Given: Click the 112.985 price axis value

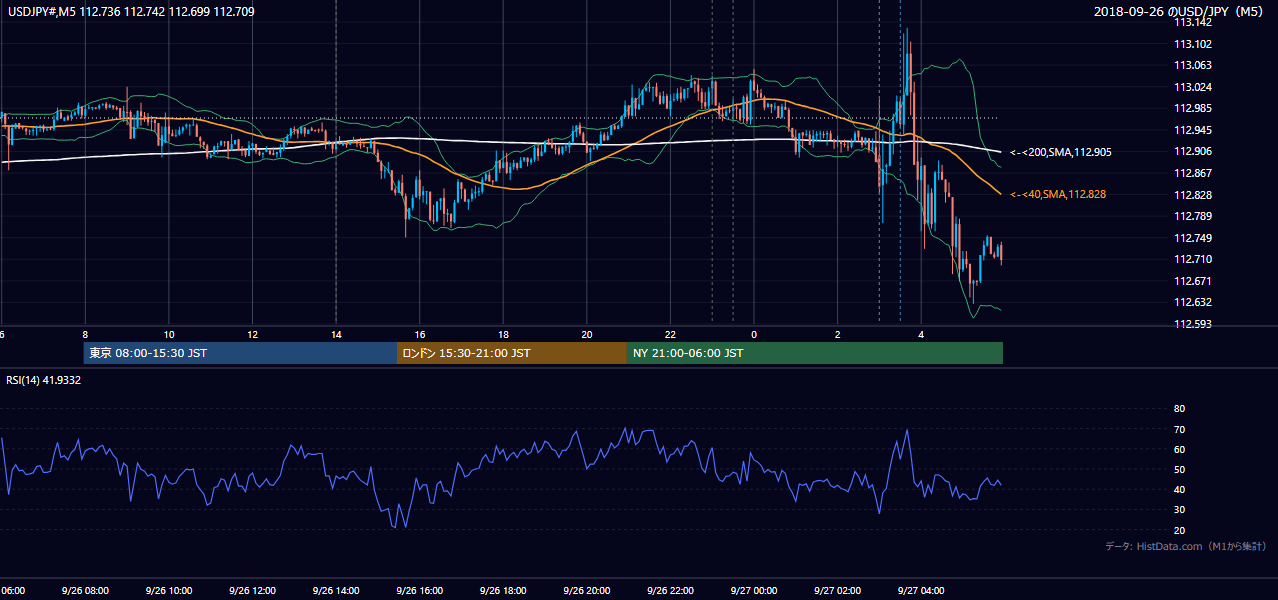Looking at the screenshot, I should pyautogui.click(x=1191, y=108).
